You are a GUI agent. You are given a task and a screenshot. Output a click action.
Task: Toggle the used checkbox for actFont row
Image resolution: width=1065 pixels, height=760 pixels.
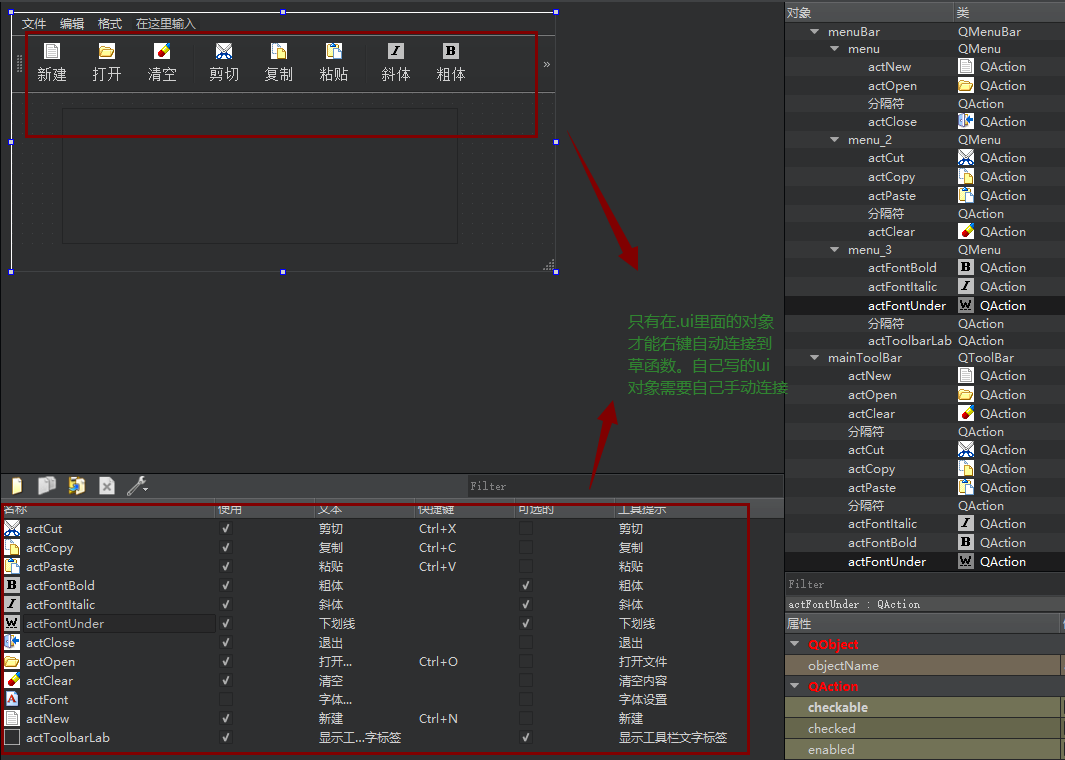coord(226,700)
